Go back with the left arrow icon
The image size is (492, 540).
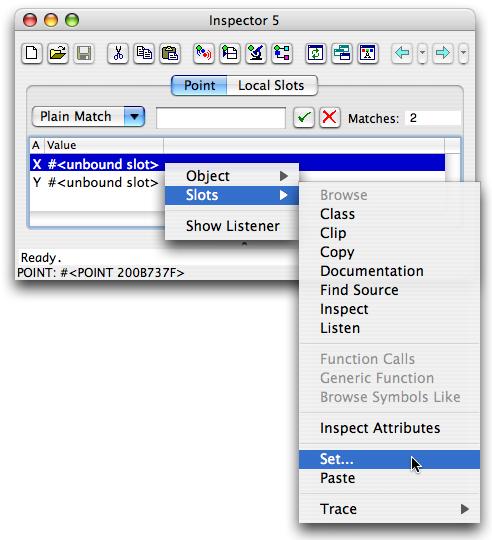pyautogui.click(x=402, y=53)
